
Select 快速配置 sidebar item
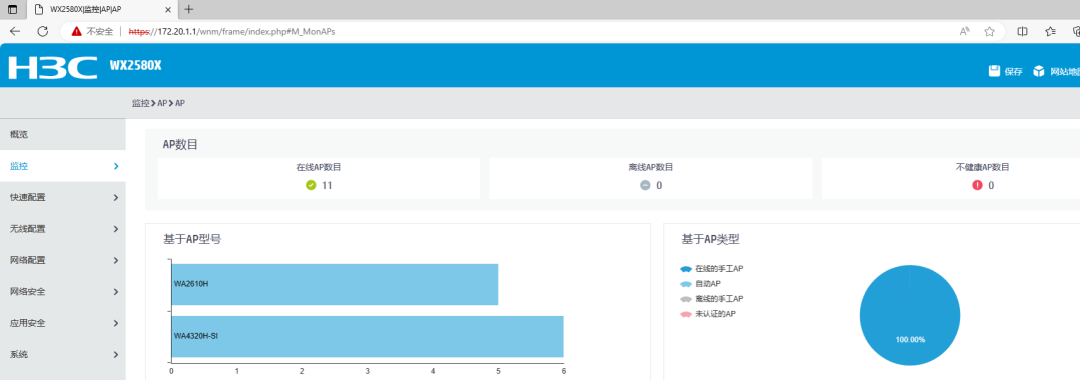pyautogui.click(x=63, y=198)
